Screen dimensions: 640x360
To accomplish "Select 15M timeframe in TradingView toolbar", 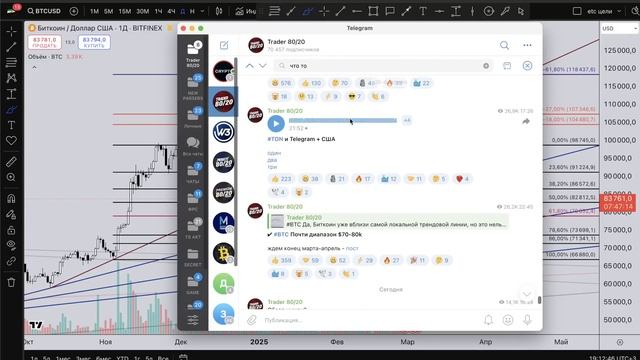I will coord(124,11).
